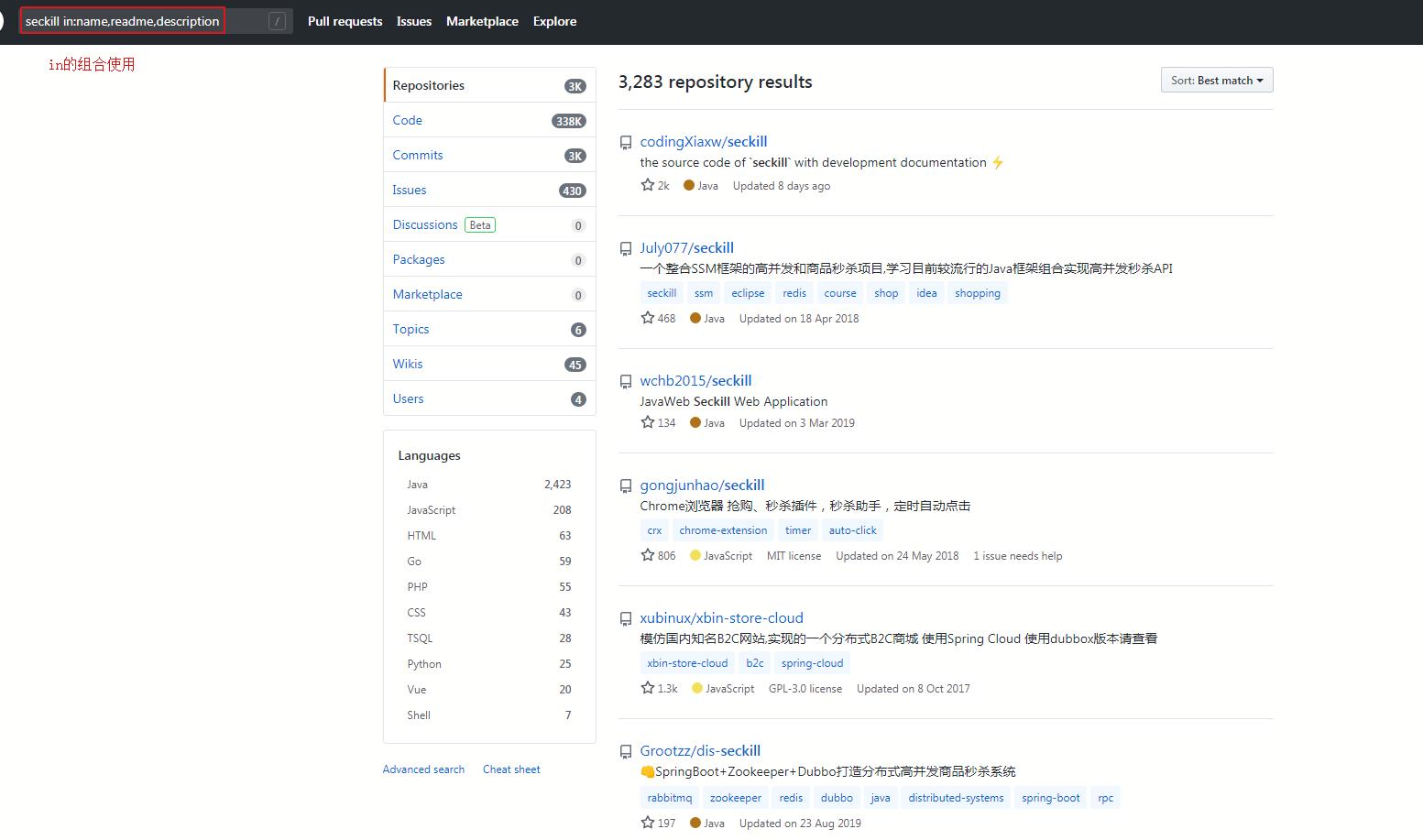This screenshot has width=1423, height=840.
Task: Click the star icon showing 134 stars
Action: (648, 422)
